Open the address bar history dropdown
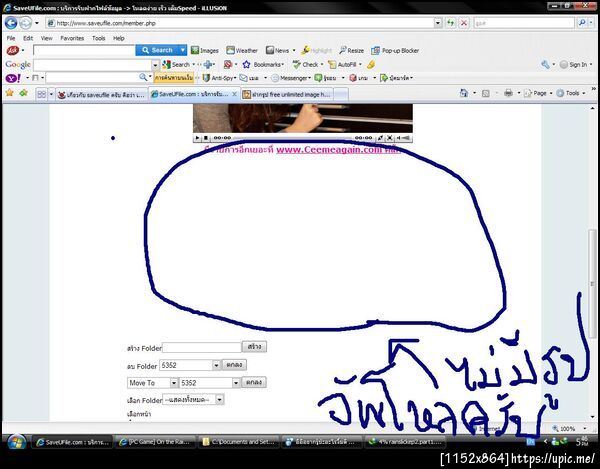 pos(438,23)
